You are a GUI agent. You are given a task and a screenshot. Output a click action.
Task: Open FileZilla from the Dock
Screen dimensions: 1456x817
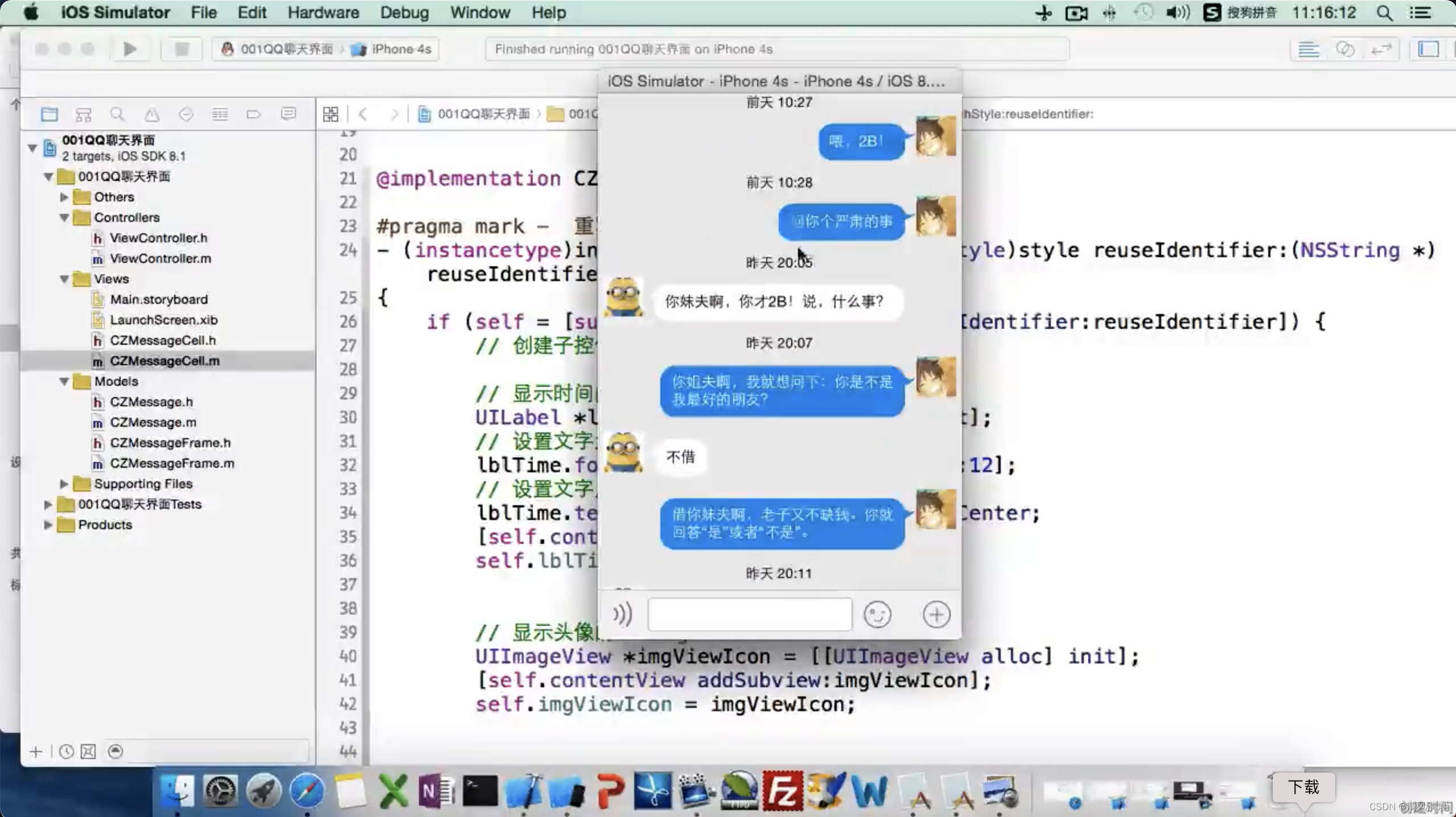pyautogui.click(x=782, y=791)
